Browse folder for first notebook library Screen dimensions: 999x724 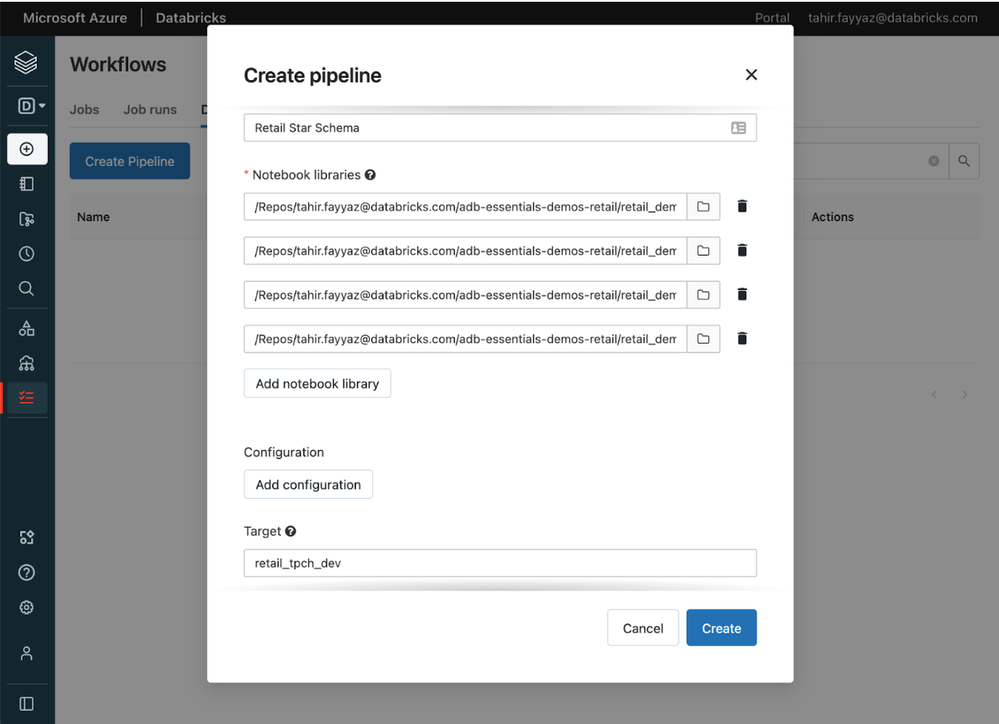(703, 206)
